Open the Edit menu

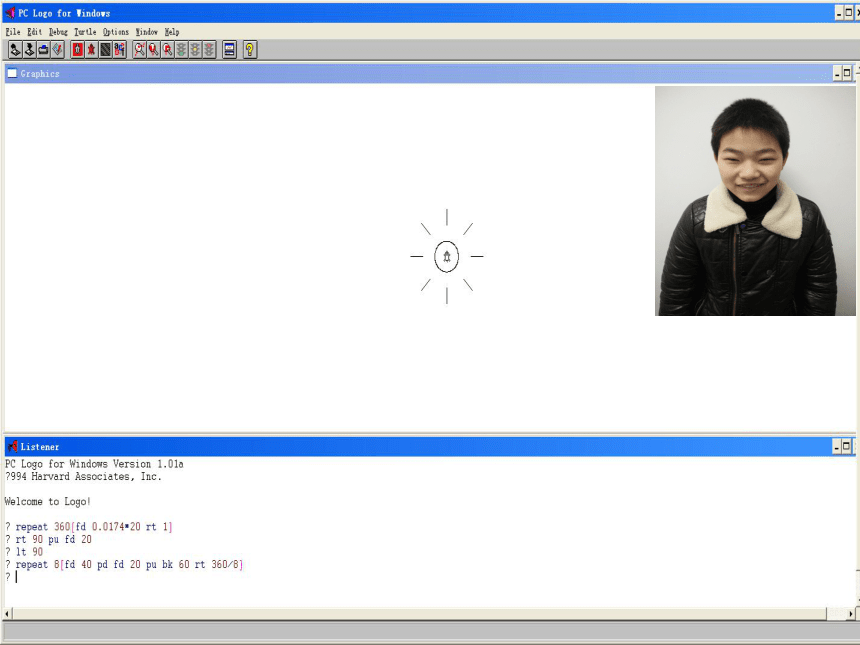[x=35, y=32]
